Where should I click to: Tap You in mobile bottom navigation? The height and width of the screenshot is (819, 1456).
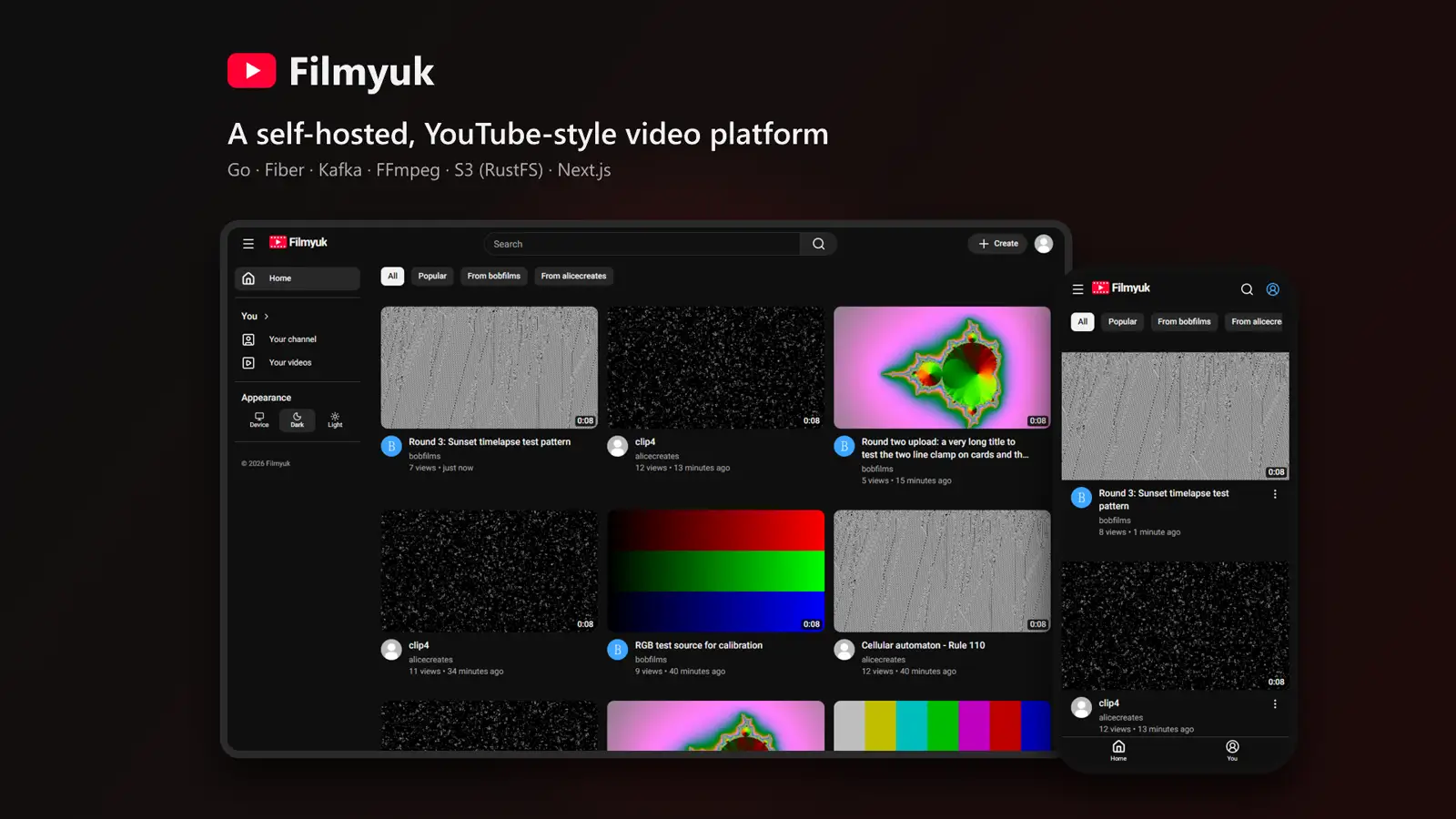pyautogui.click(x=1232, y=751)
